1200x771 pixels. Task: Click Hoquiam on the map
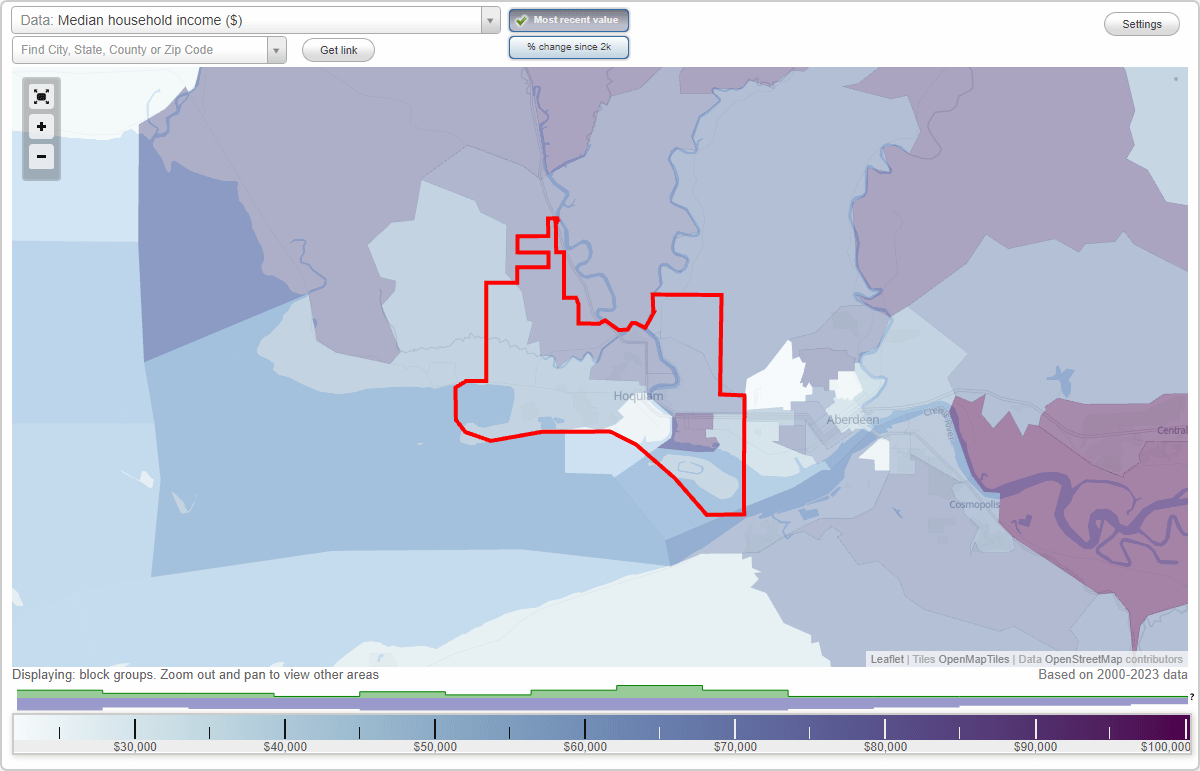(639, 396)
